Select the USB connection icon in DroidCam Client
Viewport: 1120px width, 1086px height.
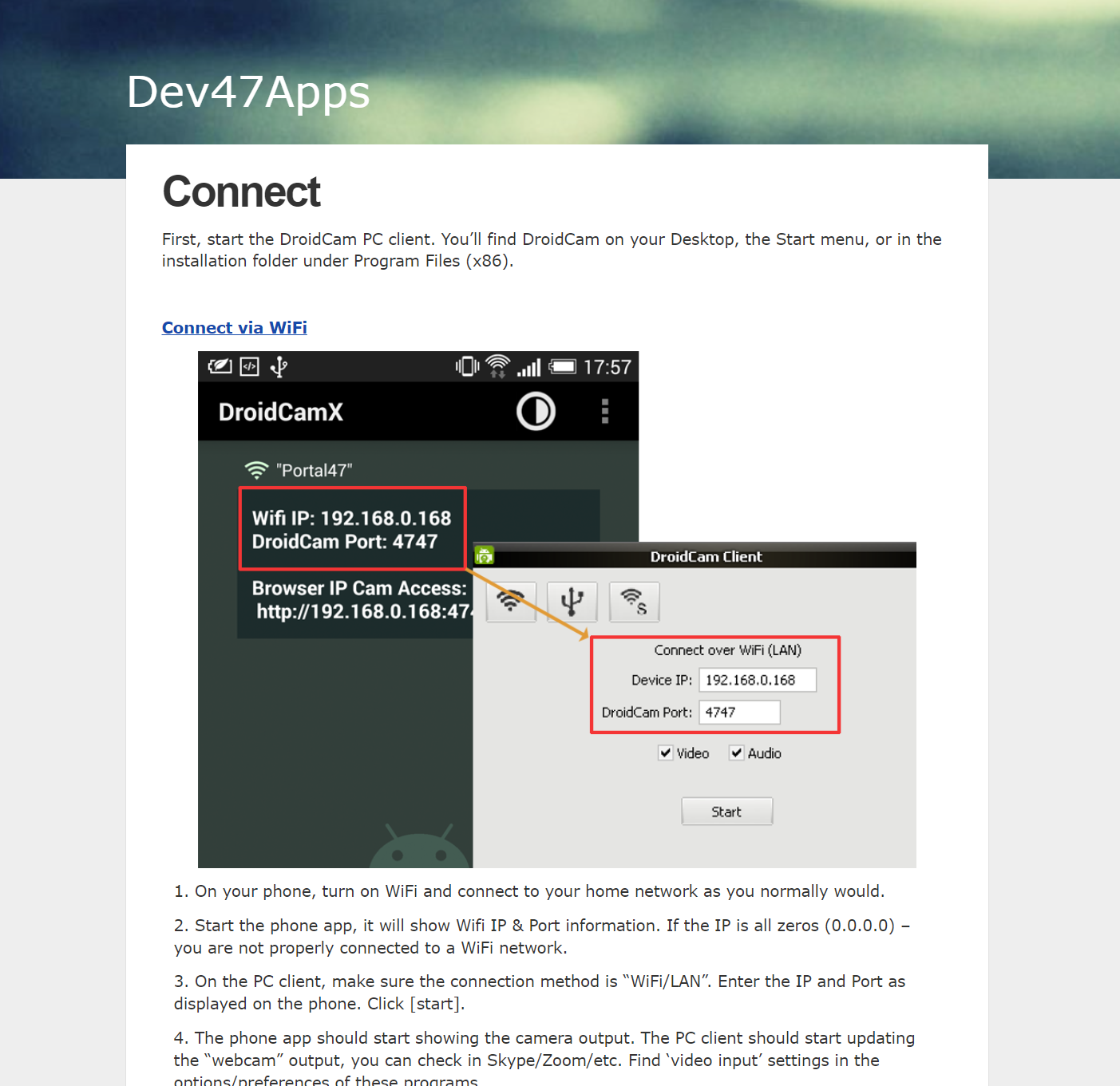point(572,602)
